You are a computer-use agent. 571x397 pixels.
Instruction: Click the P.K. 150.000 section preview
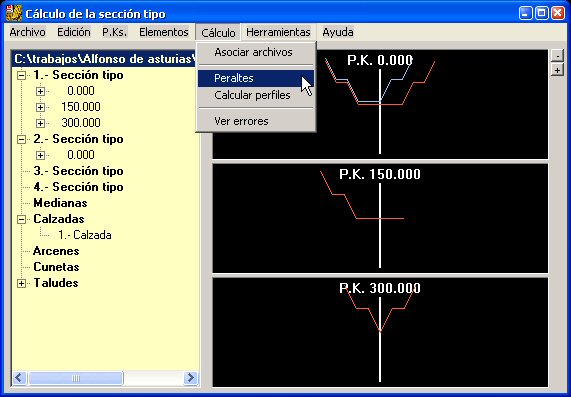(380, 218)
